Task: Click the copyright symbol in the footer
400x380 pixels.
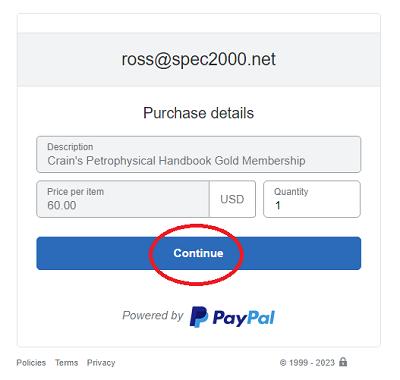Action: (283, 363)
